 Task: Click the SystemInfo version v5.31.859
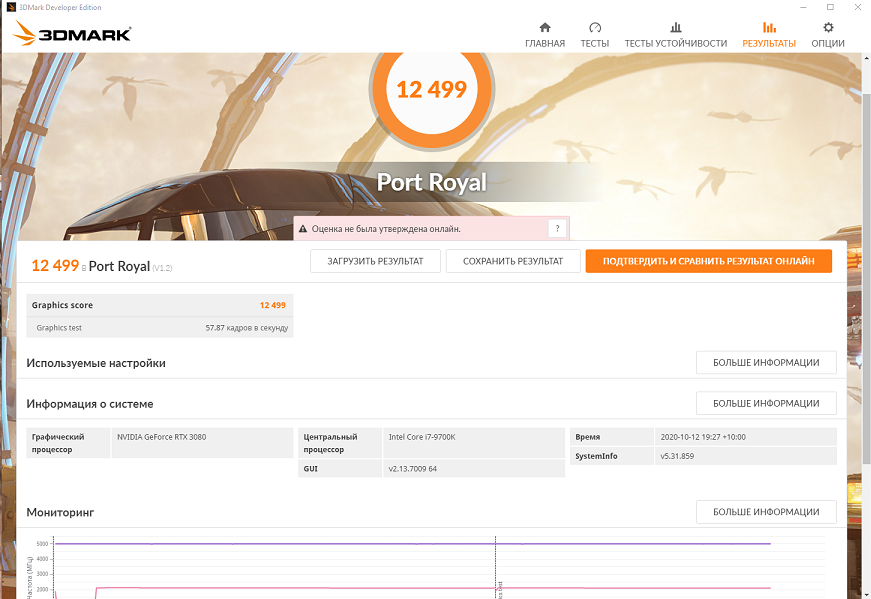point(677,456)
